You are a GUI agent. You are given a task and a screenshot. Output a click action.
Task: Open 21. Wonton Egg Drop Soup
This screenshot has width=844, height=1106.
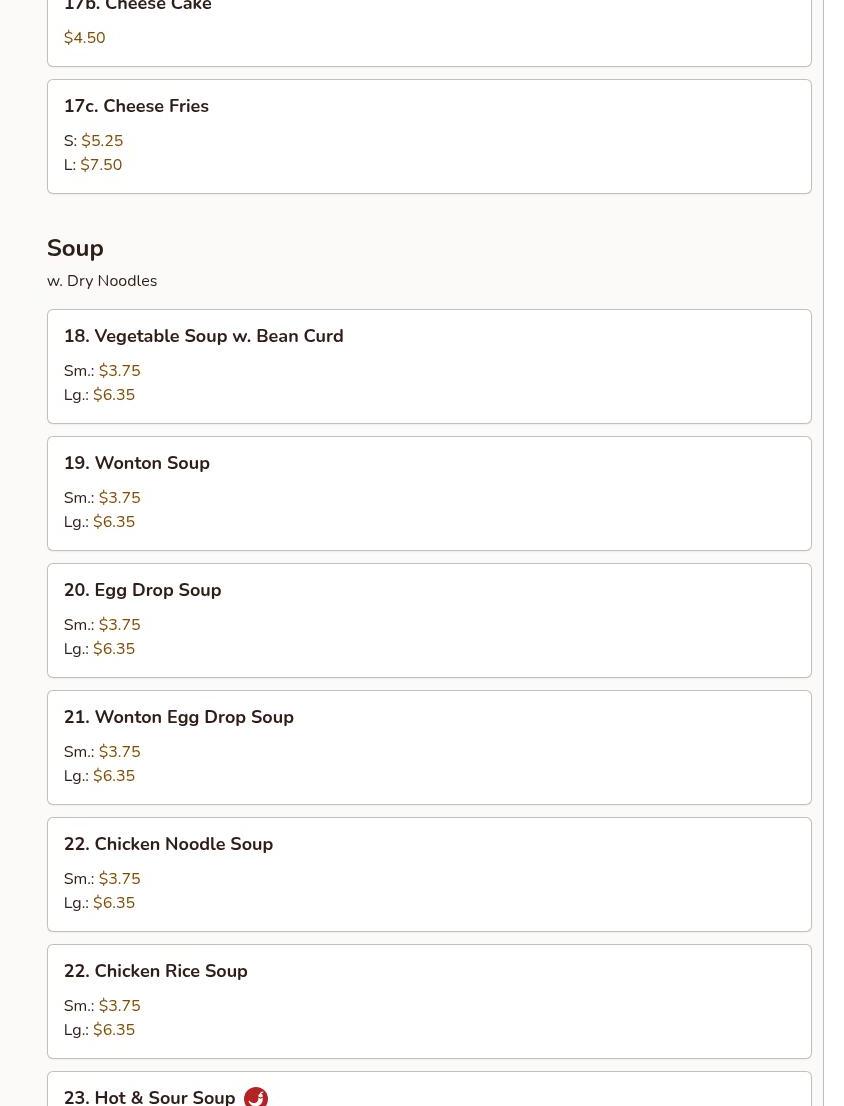click(178, 717)
